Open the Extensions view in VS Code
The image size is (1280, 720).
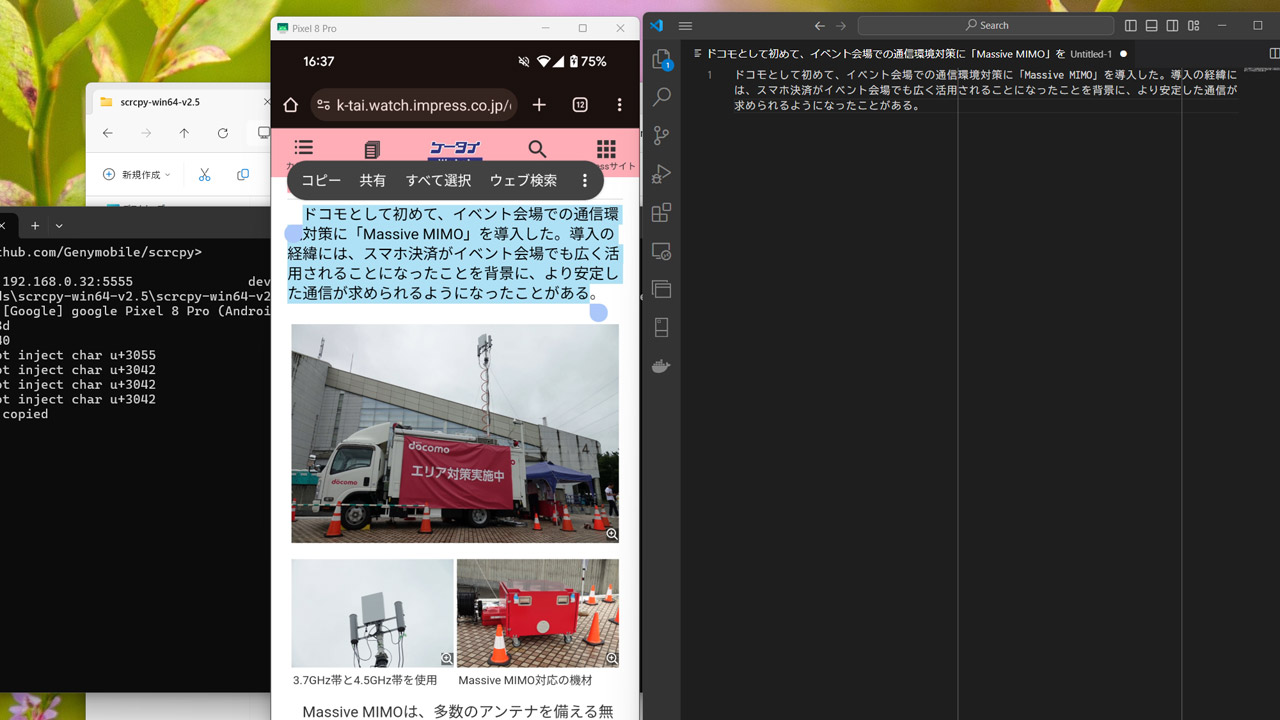[660, 212]
